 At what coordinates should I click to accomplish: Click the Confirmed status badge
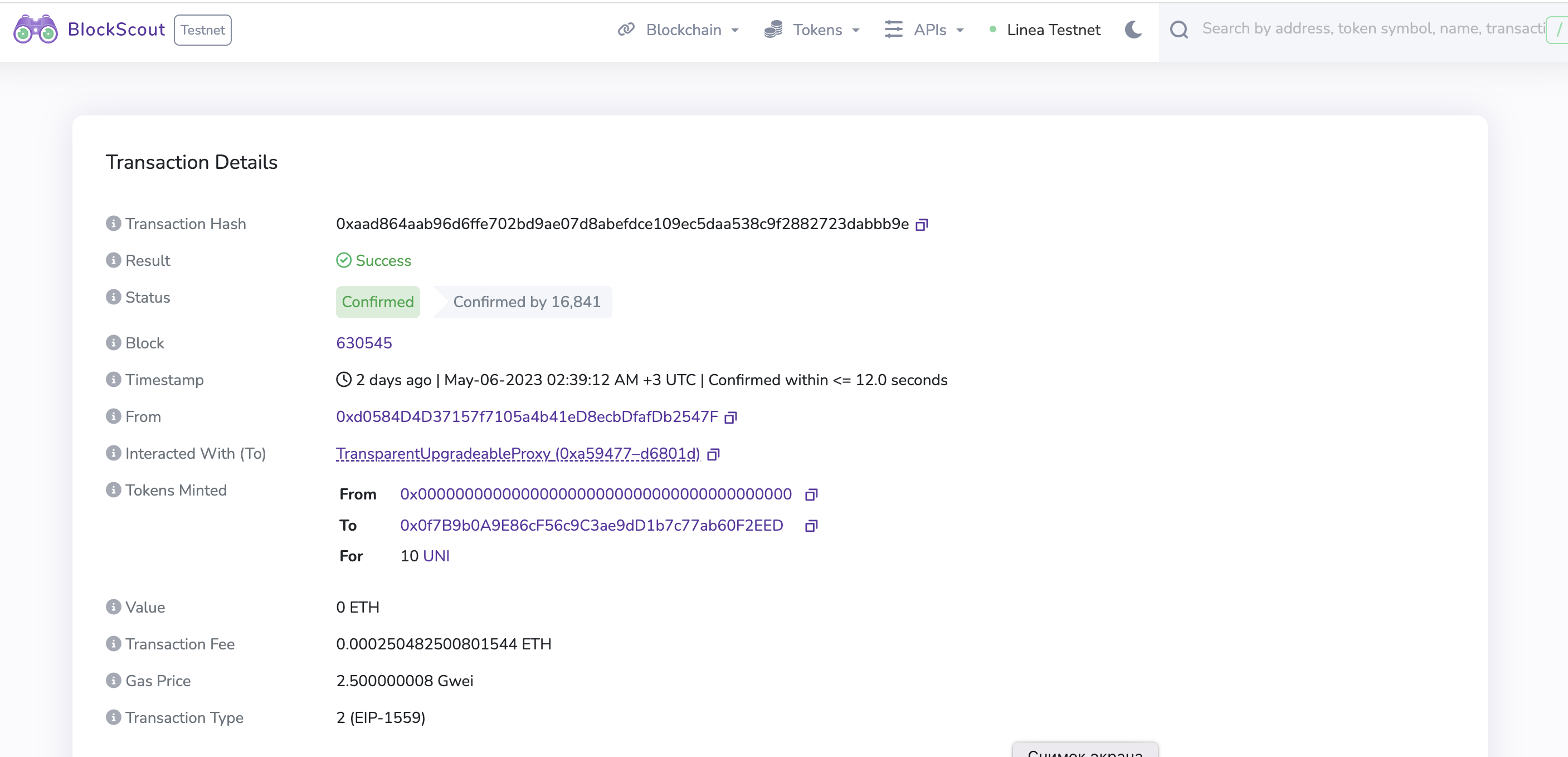(377, 302)
